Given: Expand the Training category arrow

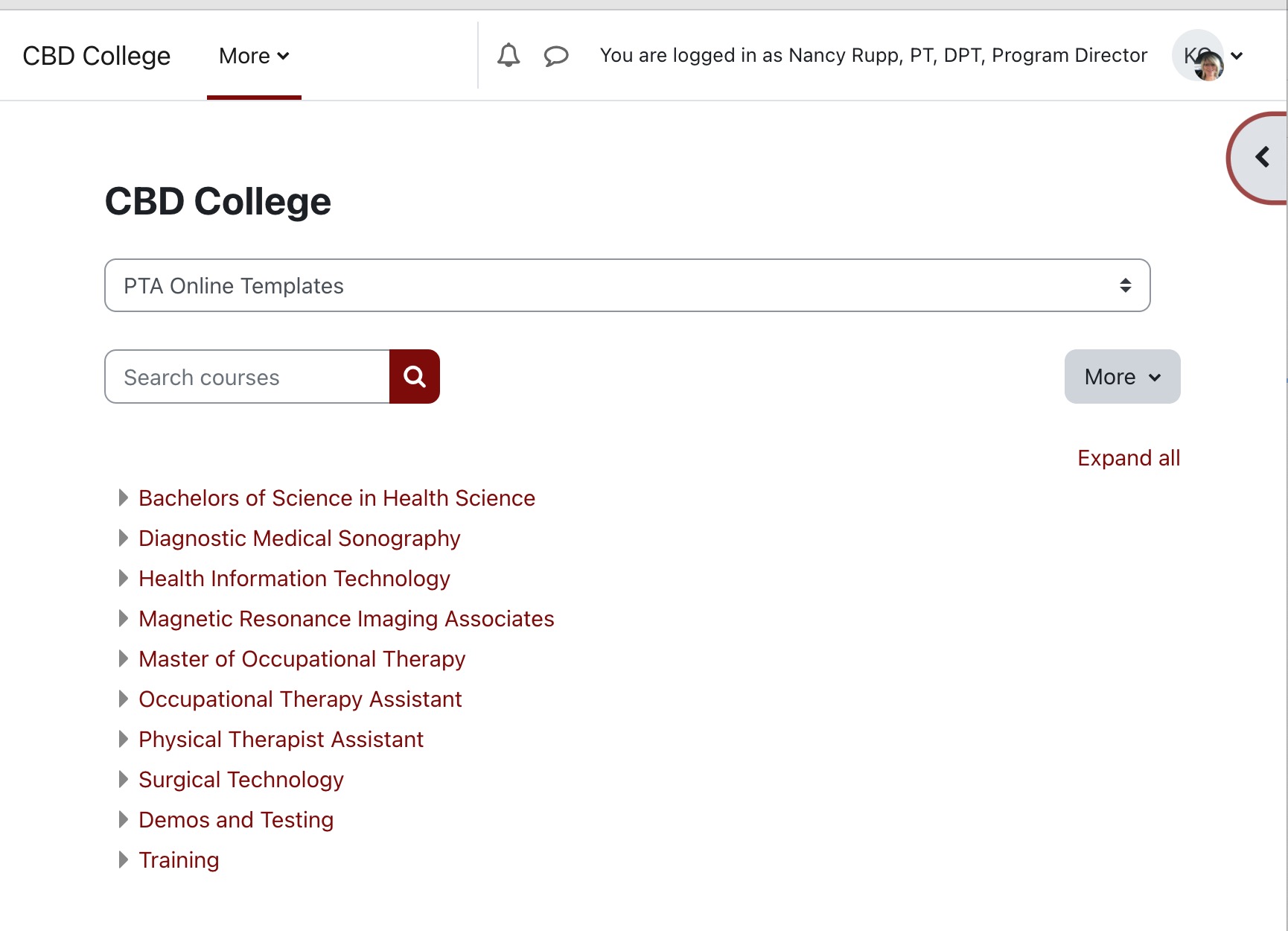Looking at the screenshot, I should point(124,859).
